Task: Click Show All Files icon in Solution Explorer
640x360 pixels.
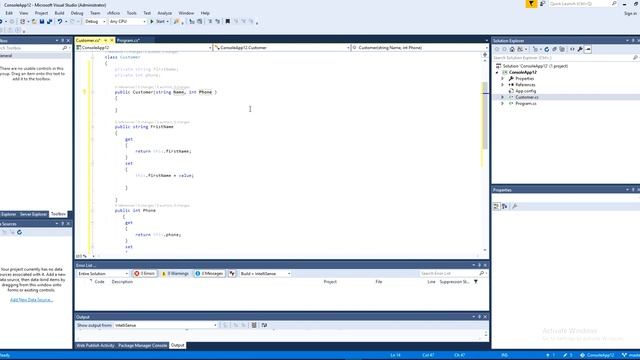Action: coord(562,49)
